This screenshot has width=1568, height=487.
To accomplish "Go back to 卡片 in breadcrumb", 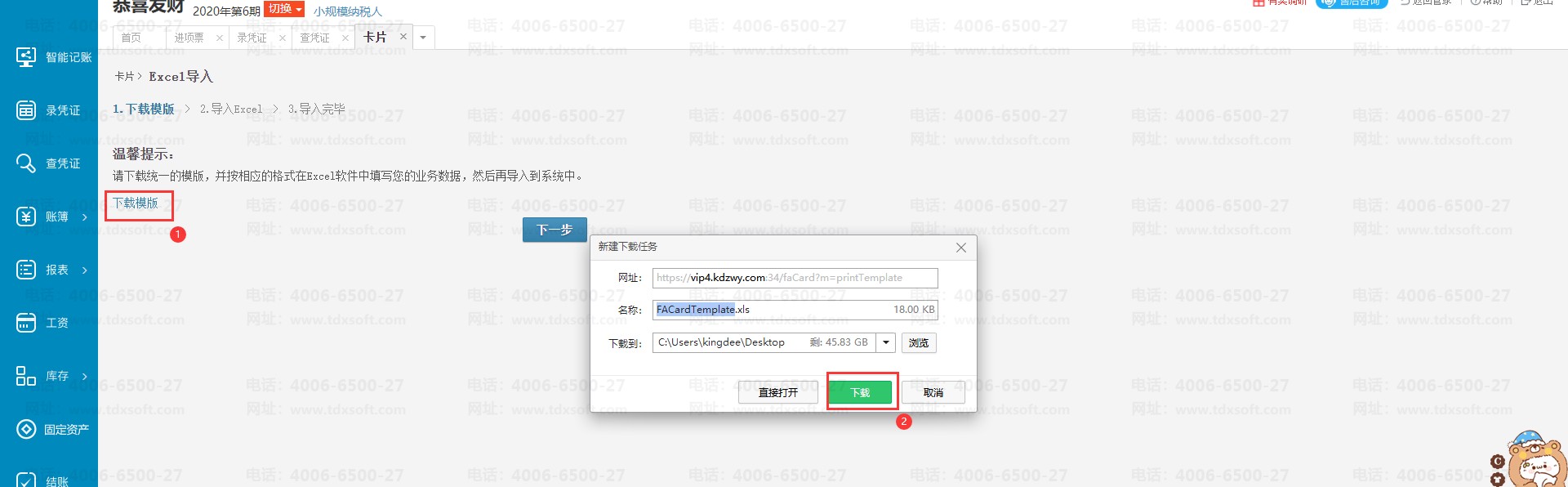I will [x=124, y=76].
